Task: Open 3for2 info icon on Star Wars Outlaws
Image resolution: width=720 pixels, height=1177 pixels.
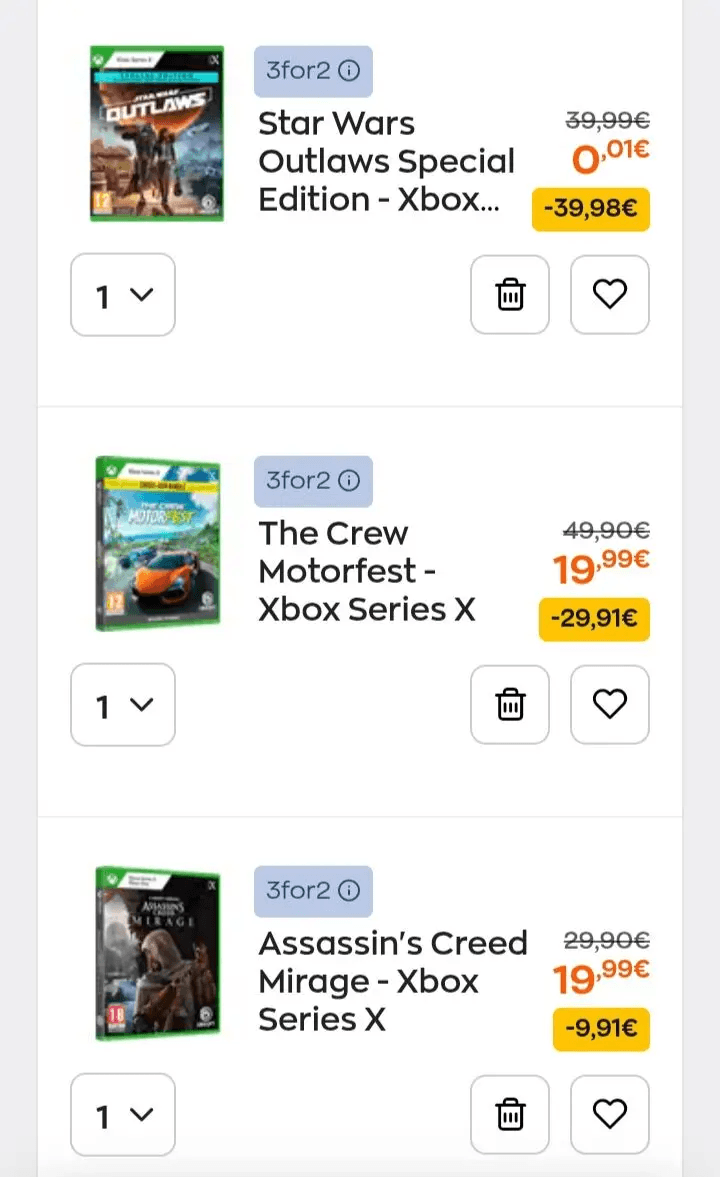Action: [349, 71]
